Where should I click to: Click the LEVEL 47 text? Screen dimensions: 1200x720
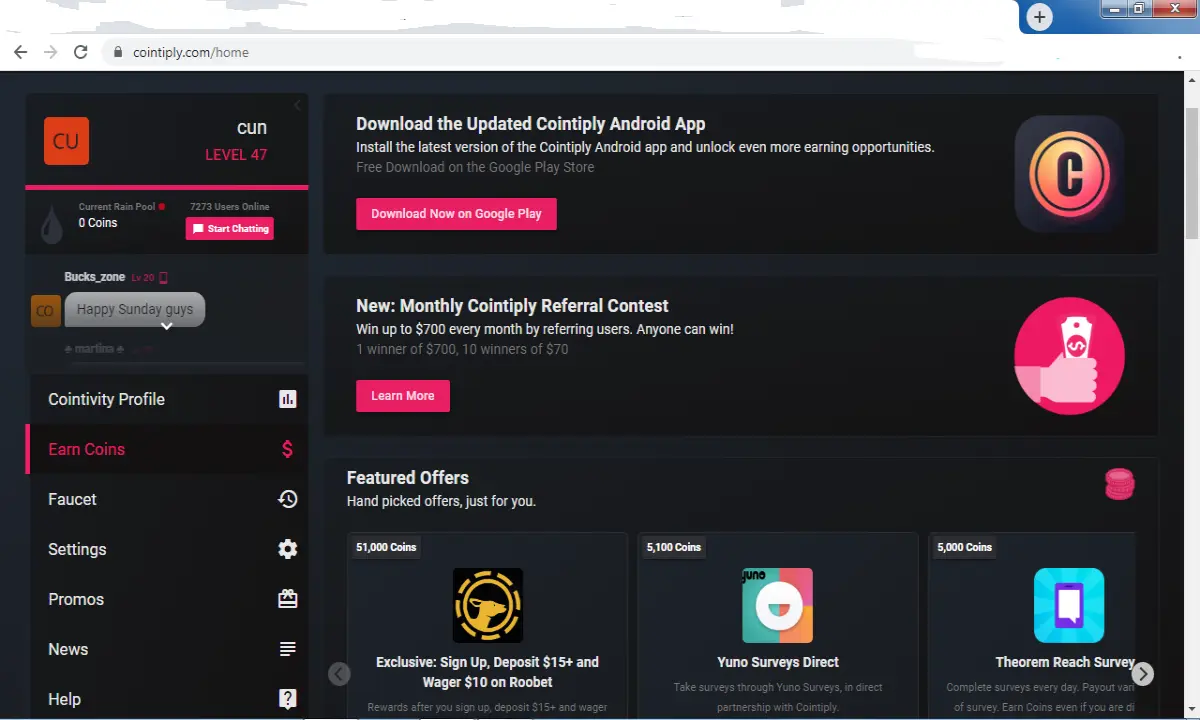pyautogui.click(x=236, y=155)
